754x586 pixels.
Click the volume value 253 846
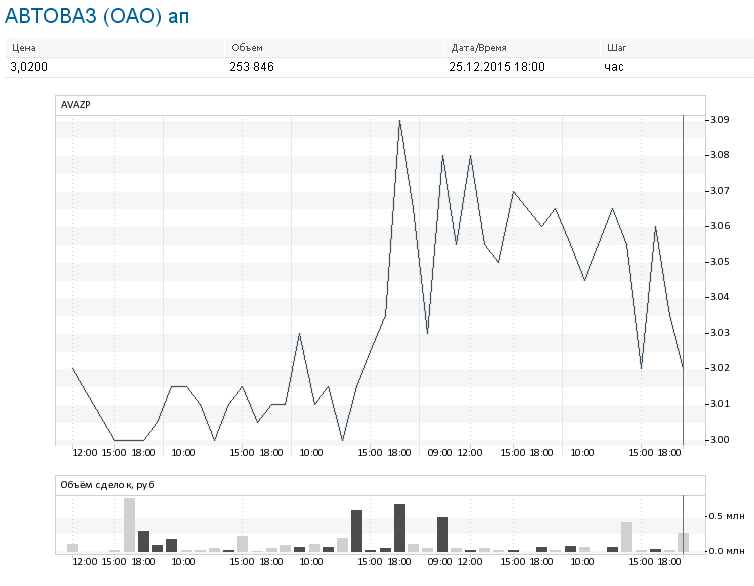pos(251,67)
